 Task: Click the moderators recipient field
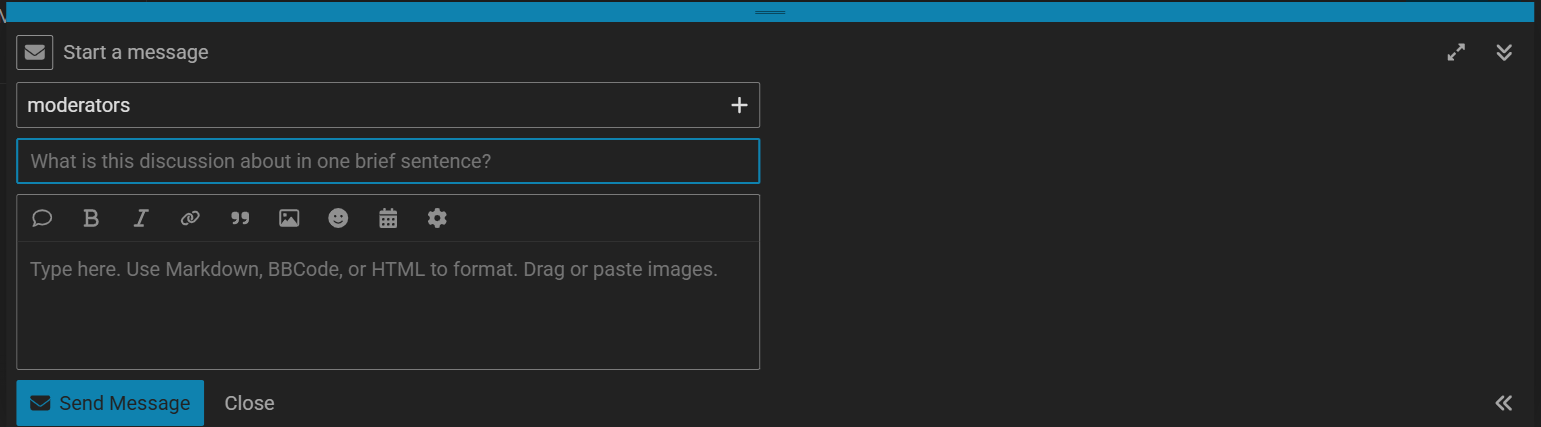coord(370,105)
